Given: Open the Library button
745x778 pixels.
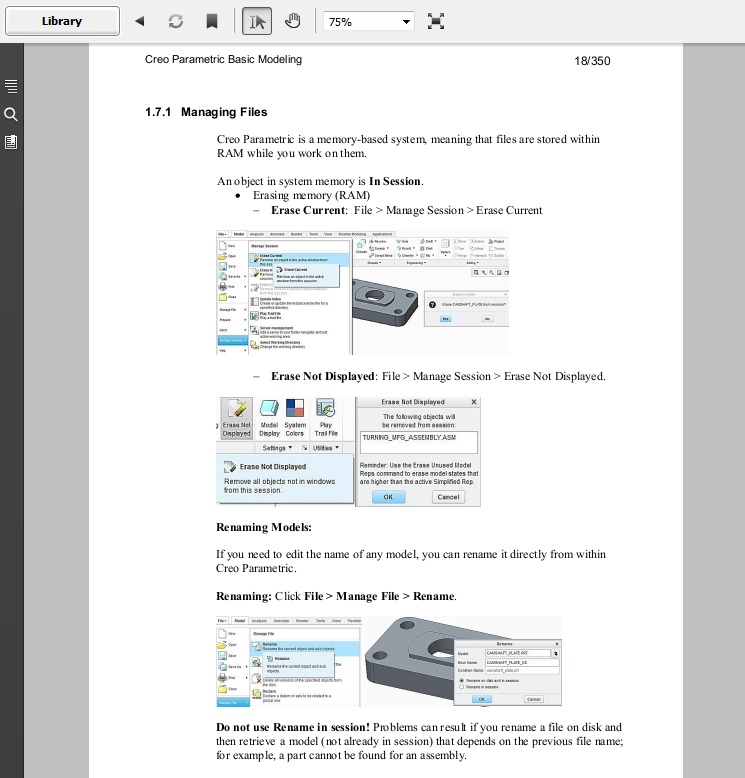Looking at the screenshot, I should 62,21.
